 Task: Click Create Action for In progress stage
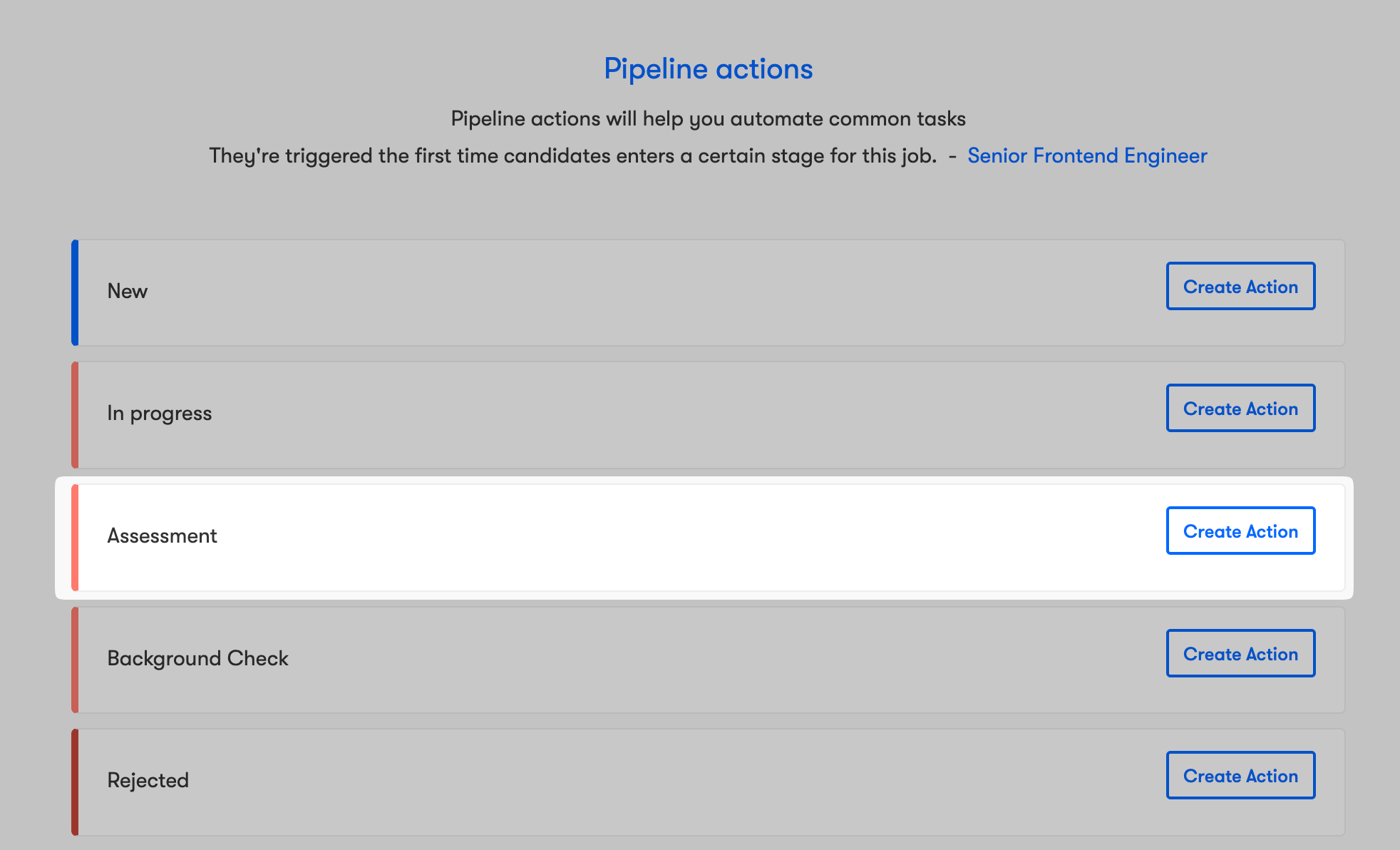tap(1240, 408)
